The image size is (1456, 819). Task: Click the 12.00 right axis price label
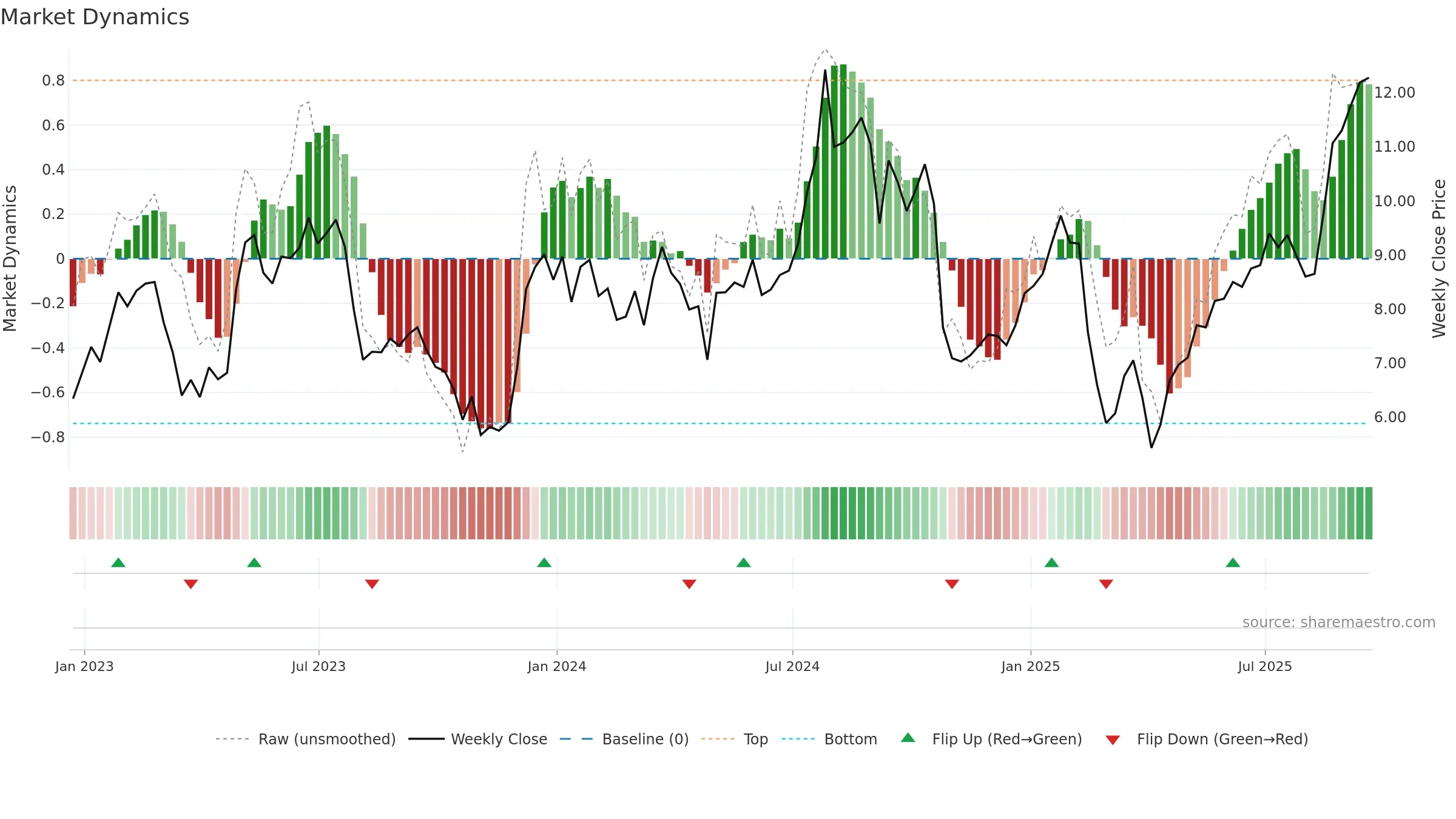click(1395, 93)
